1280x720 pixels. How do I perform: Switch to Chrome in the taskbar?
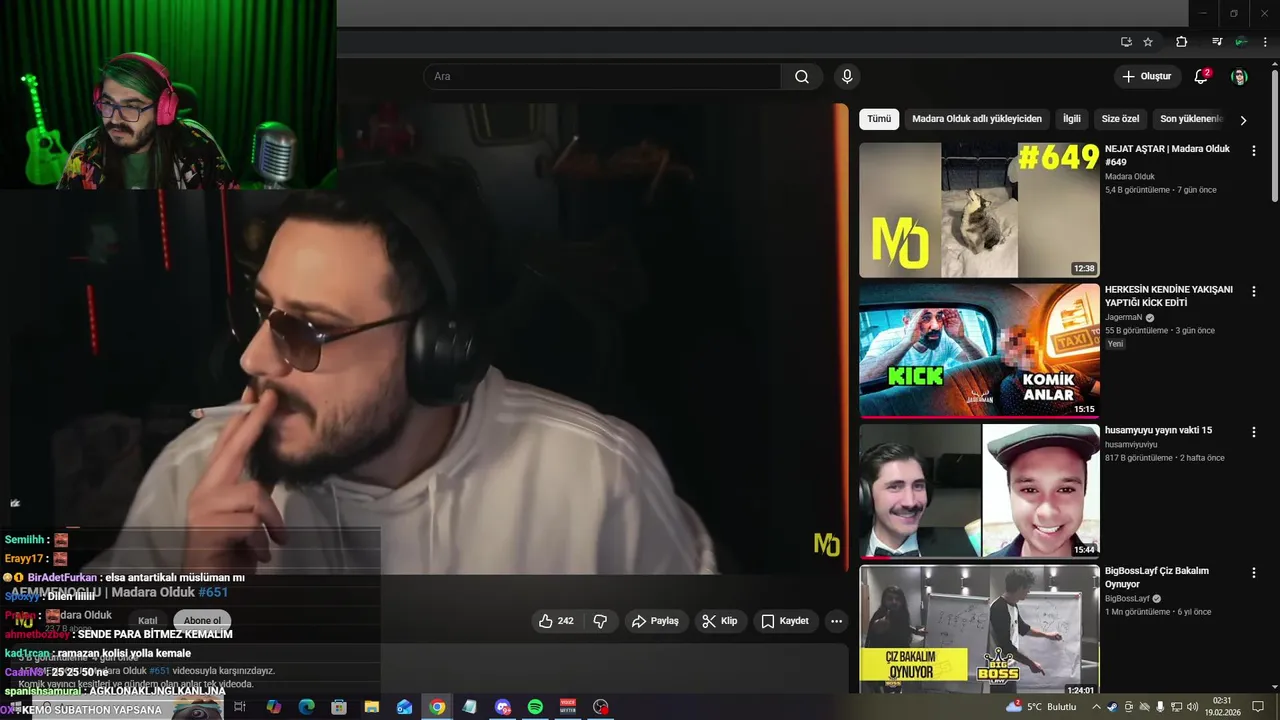437,707
